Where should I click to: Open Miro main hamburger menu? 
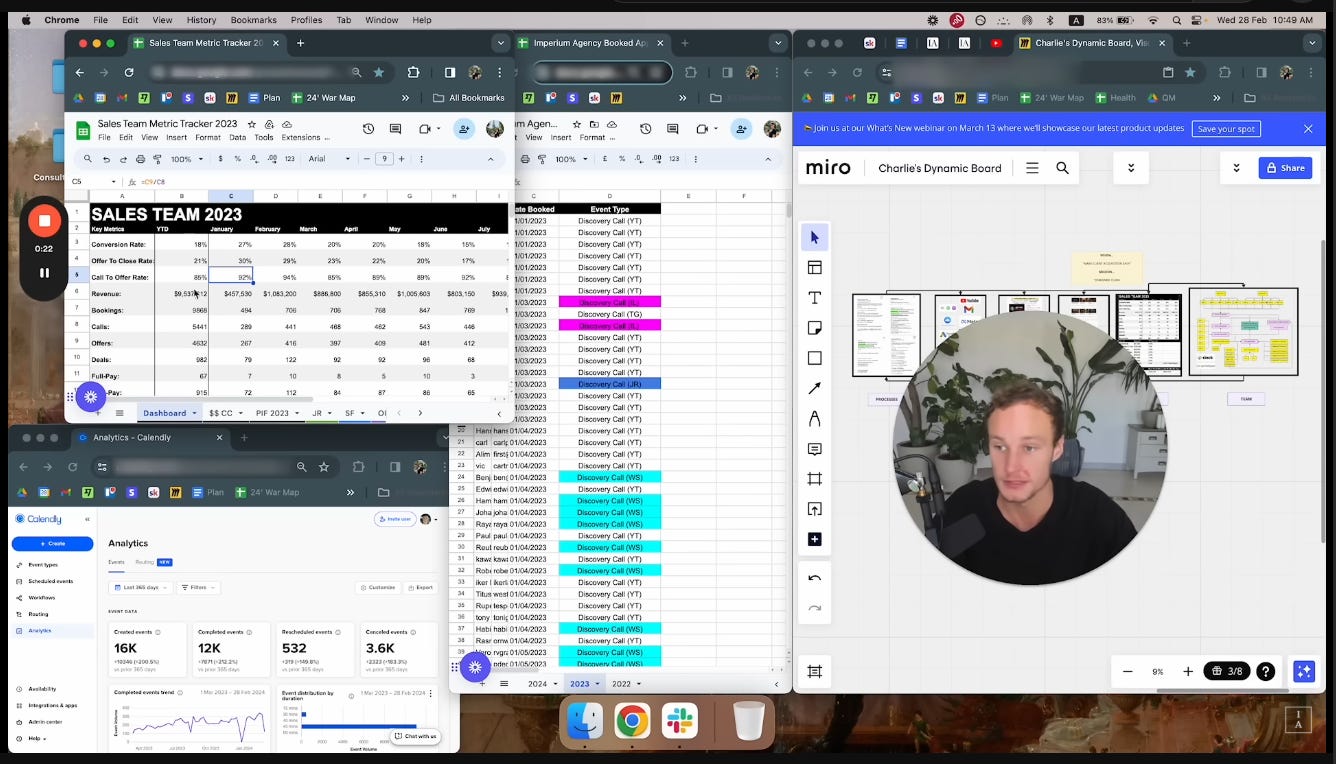(x=1032, y=168)
